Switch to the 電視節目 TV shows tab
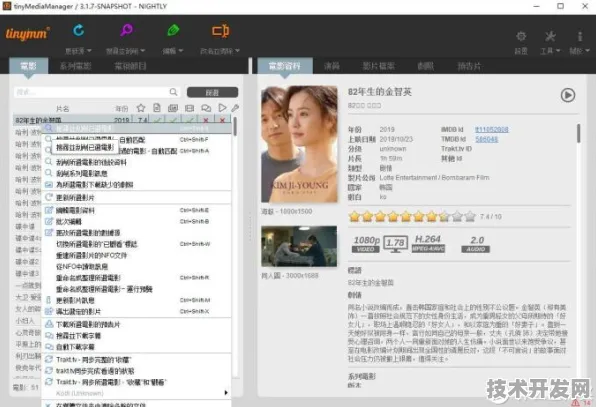The image size is (596, 407). click(x=130, y=66)
